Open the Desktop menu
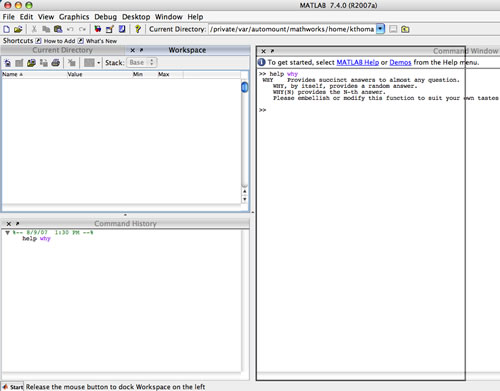 (136, 17)
